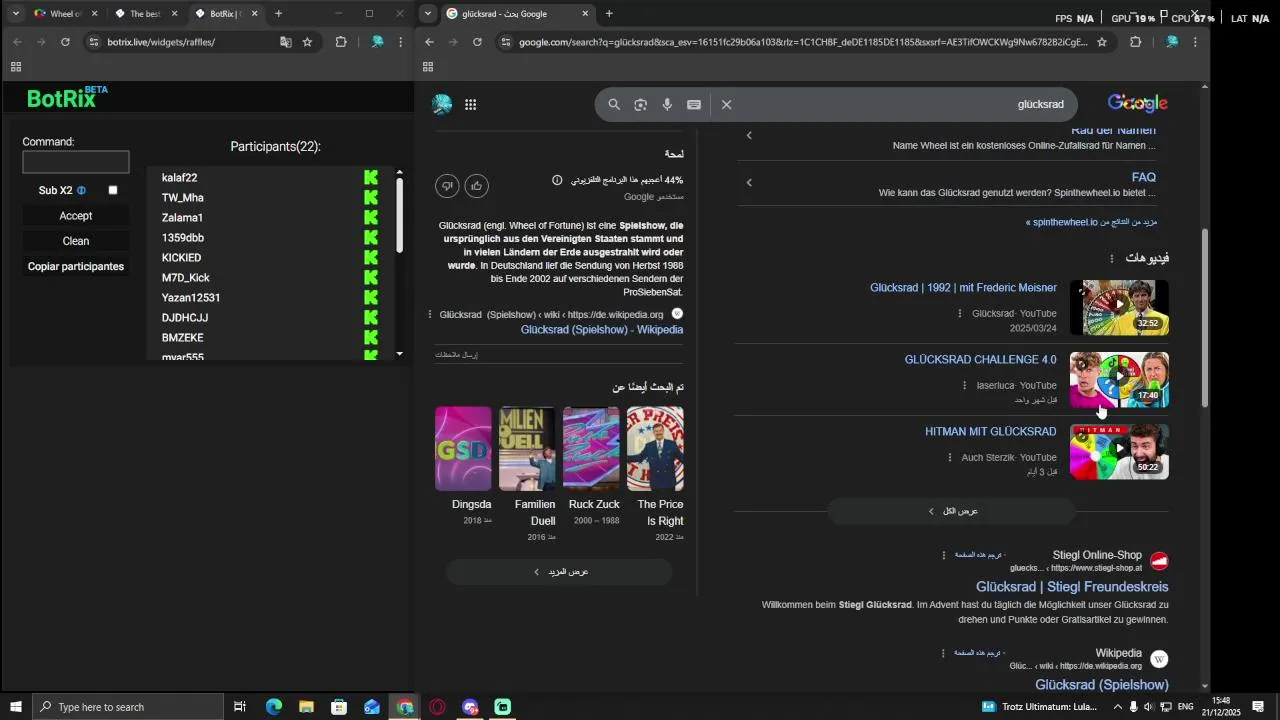Open the Google apps grid
This screenshot has width=1280, height=720.
pyautogui.click(x=471, y=105)
